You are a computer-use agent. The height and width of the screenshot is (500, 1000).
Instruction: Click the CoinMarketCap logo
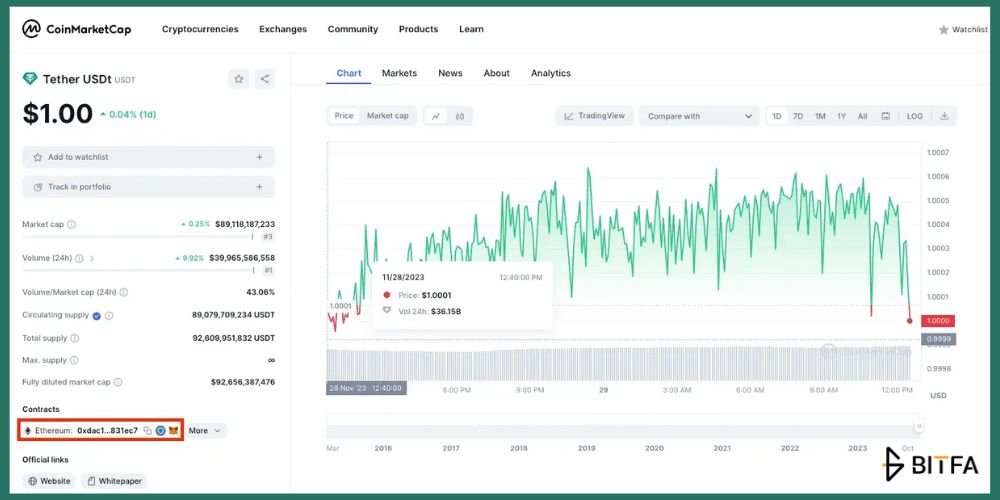[x=77, y=29]
